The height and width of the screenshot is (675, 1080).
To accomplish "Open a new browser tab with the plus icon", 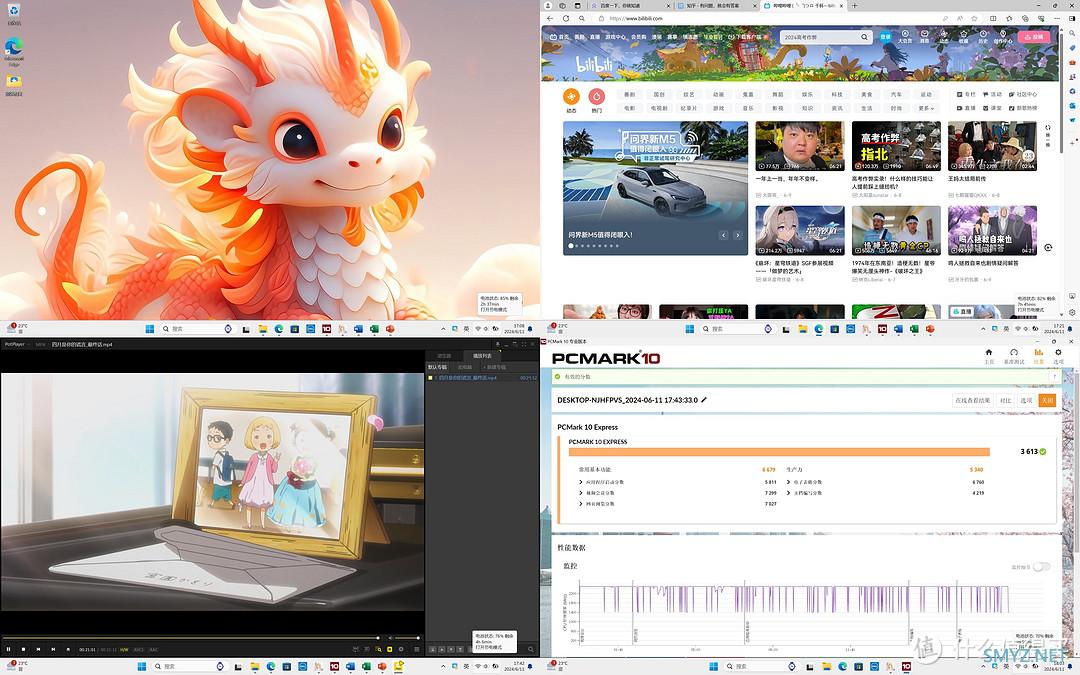I will [855, 6].
